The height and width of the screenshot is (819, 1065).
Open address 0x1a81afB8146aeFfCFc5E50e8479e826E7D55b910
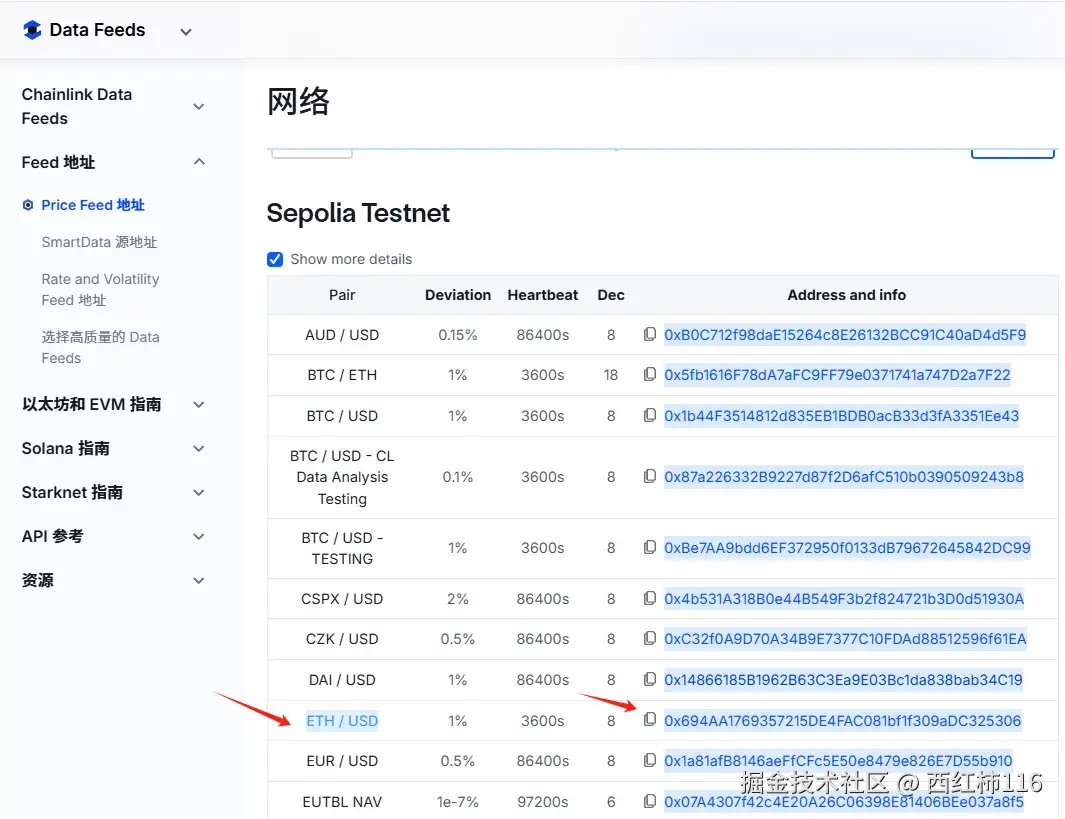tap(838, 761)
